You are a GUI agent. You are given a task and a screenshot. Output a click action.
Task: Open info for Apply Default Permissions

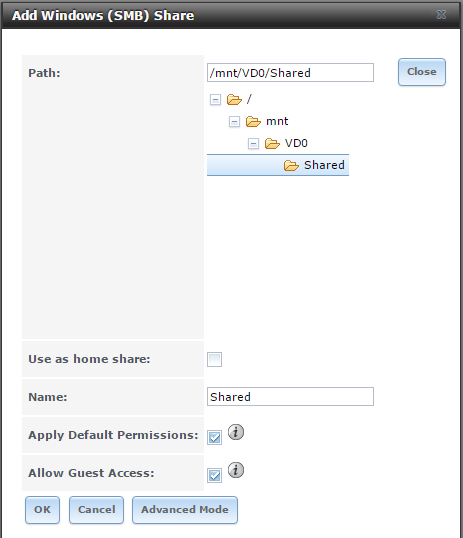coord(236,432)
